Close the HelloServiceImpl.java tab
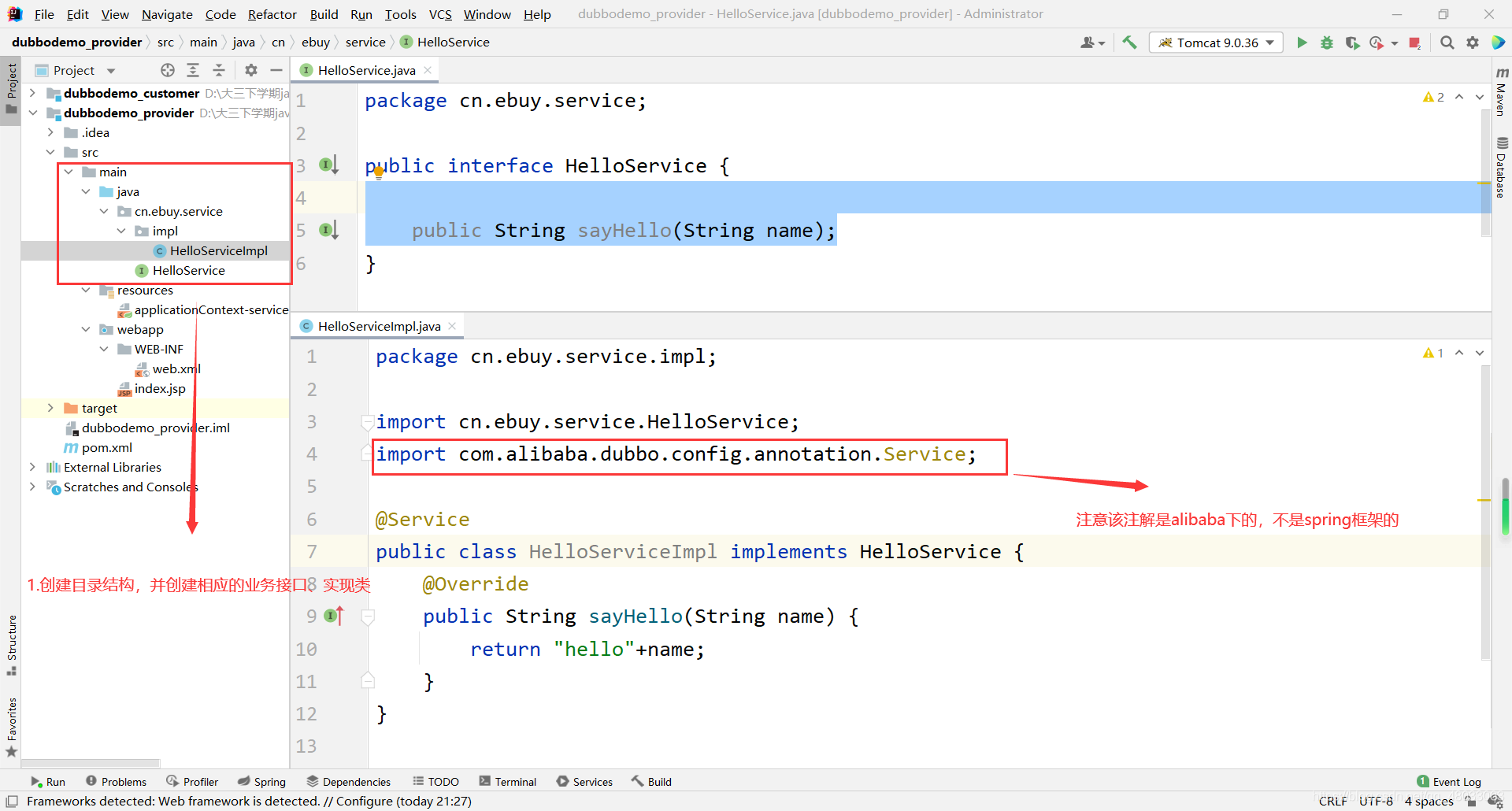 coord(452,326)
